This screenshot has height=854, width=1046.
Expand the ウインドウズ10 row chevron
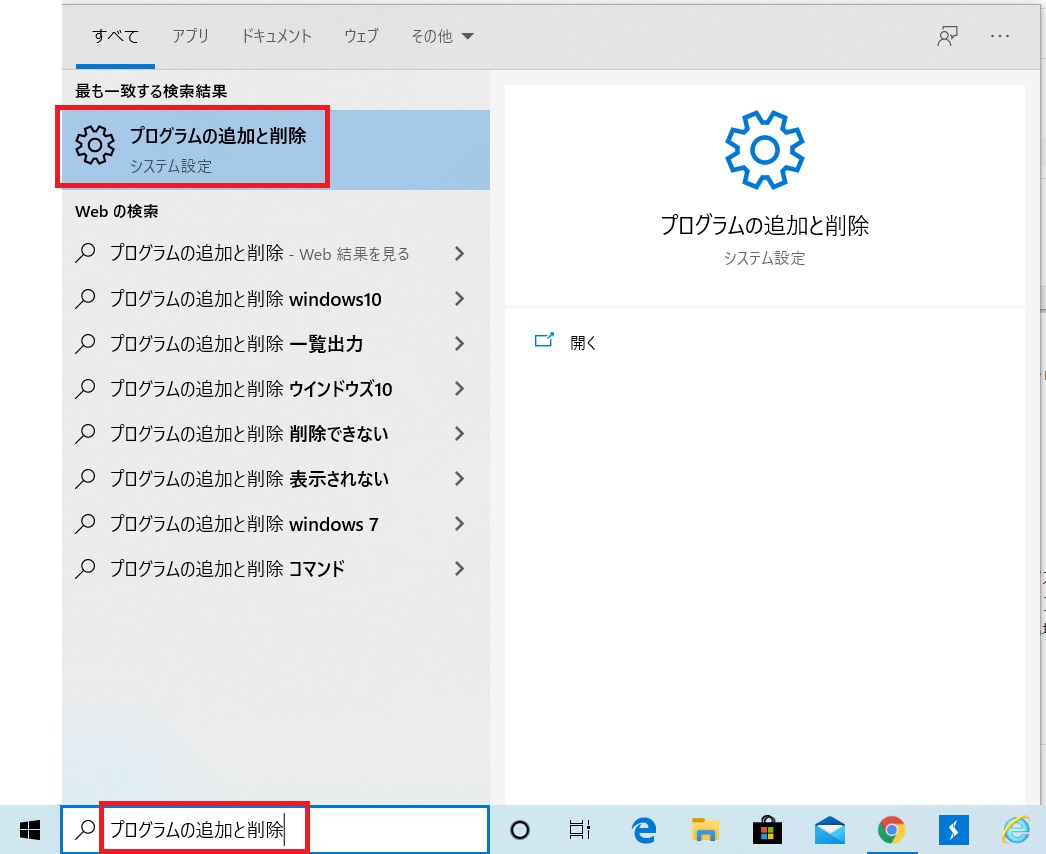point(459,389)
